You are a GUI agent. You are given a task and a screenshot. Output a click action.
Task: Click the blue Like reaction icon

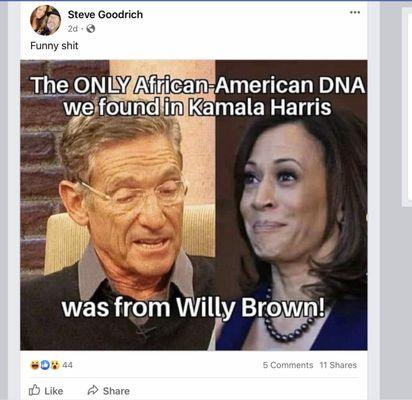(x=45, y=365)
